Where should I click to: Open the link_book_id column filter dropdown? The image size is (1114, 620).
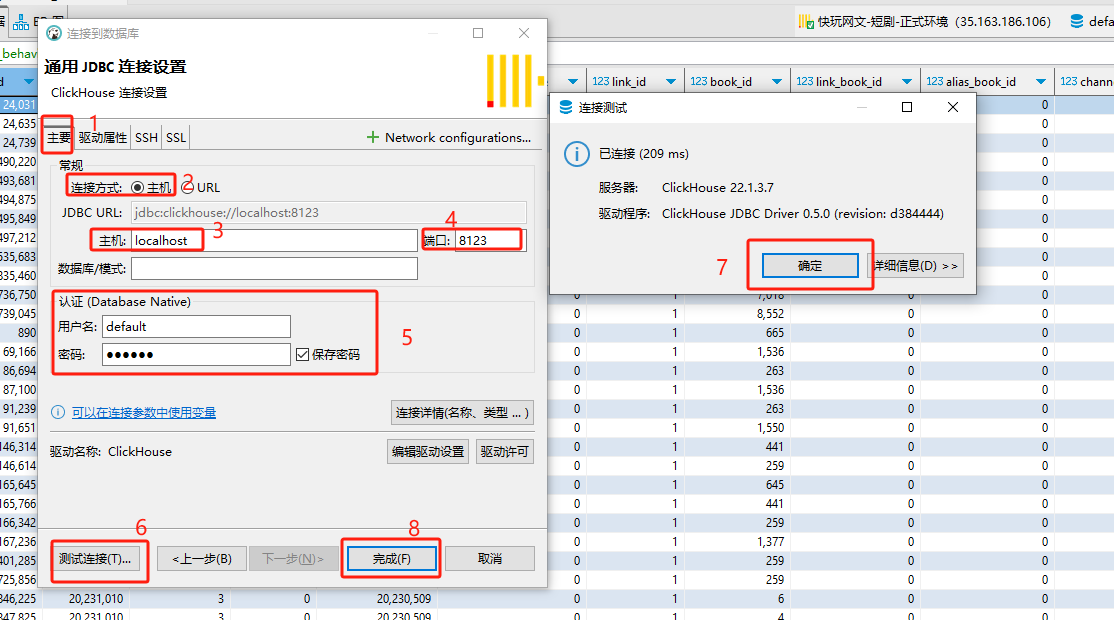coord(907,82)
